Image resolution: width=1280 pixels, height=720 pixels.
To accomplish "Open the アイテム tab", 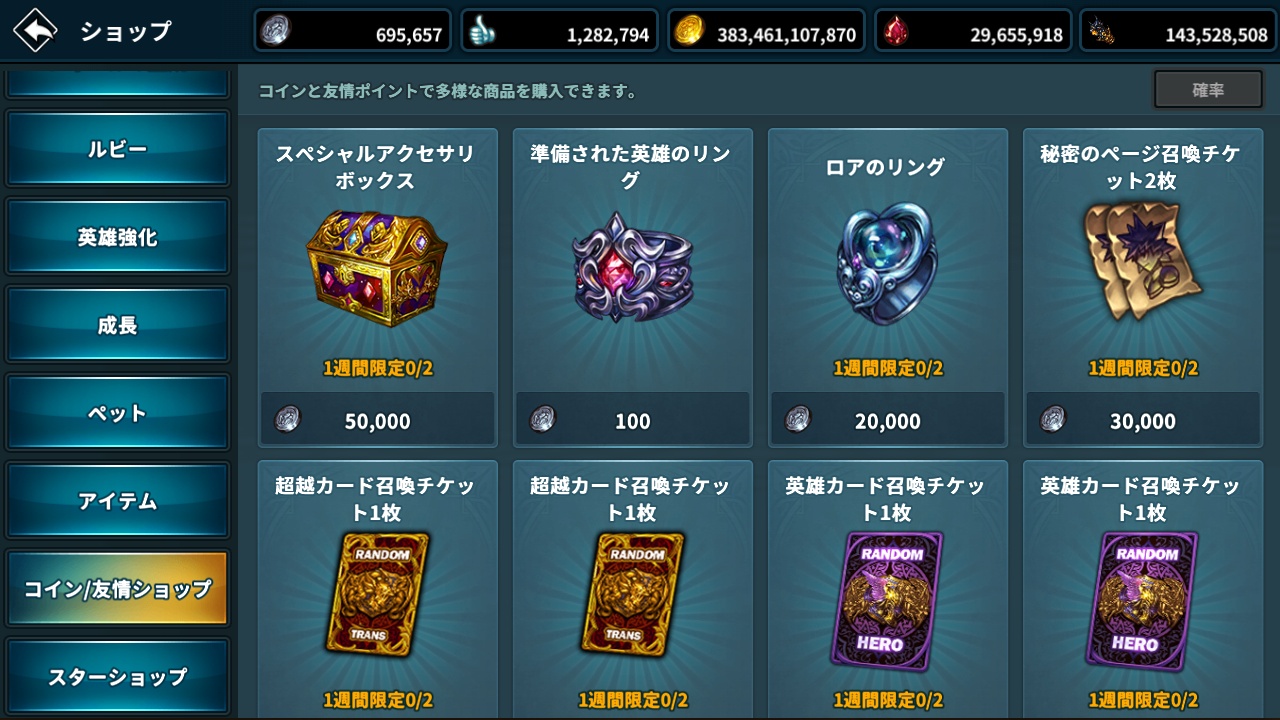I will point(117,501).
